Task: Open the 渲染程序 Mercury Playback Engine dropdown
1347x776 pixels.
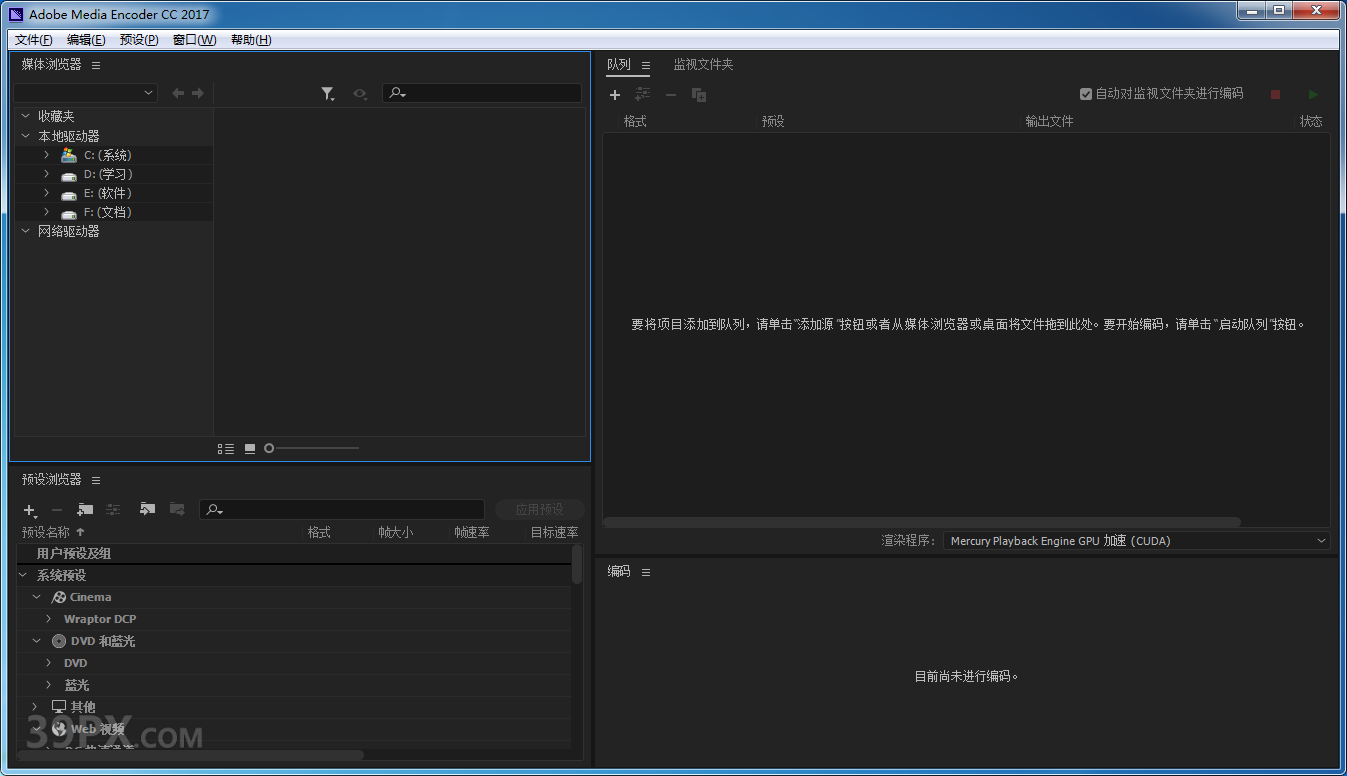Action: point(1137,541)
